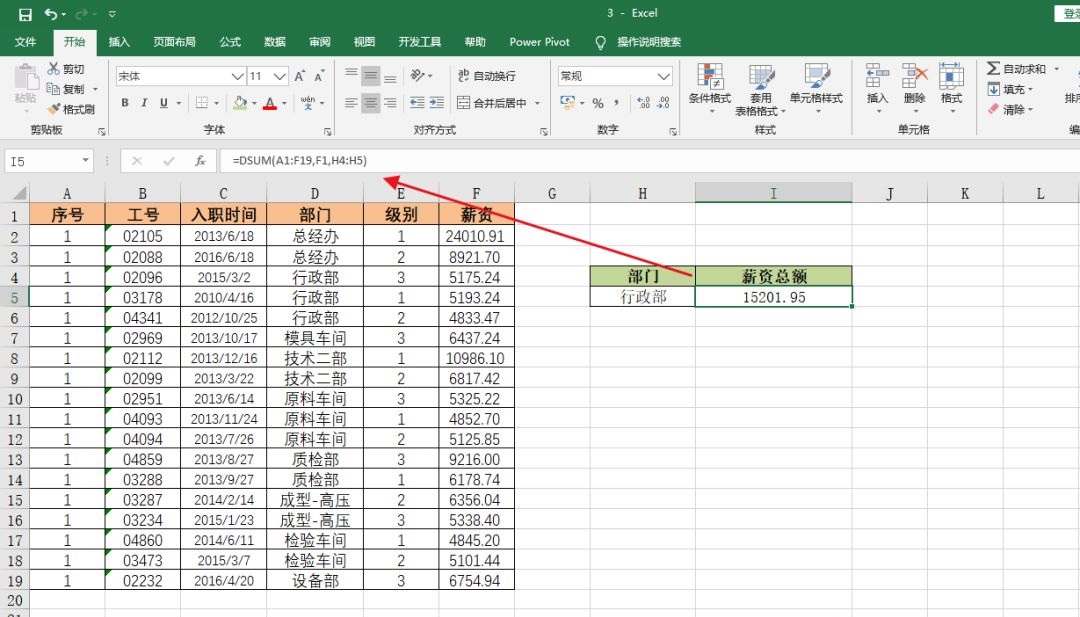The image size is (1080, 617).
Task: Center text horizontally
Action: point(371,103)
